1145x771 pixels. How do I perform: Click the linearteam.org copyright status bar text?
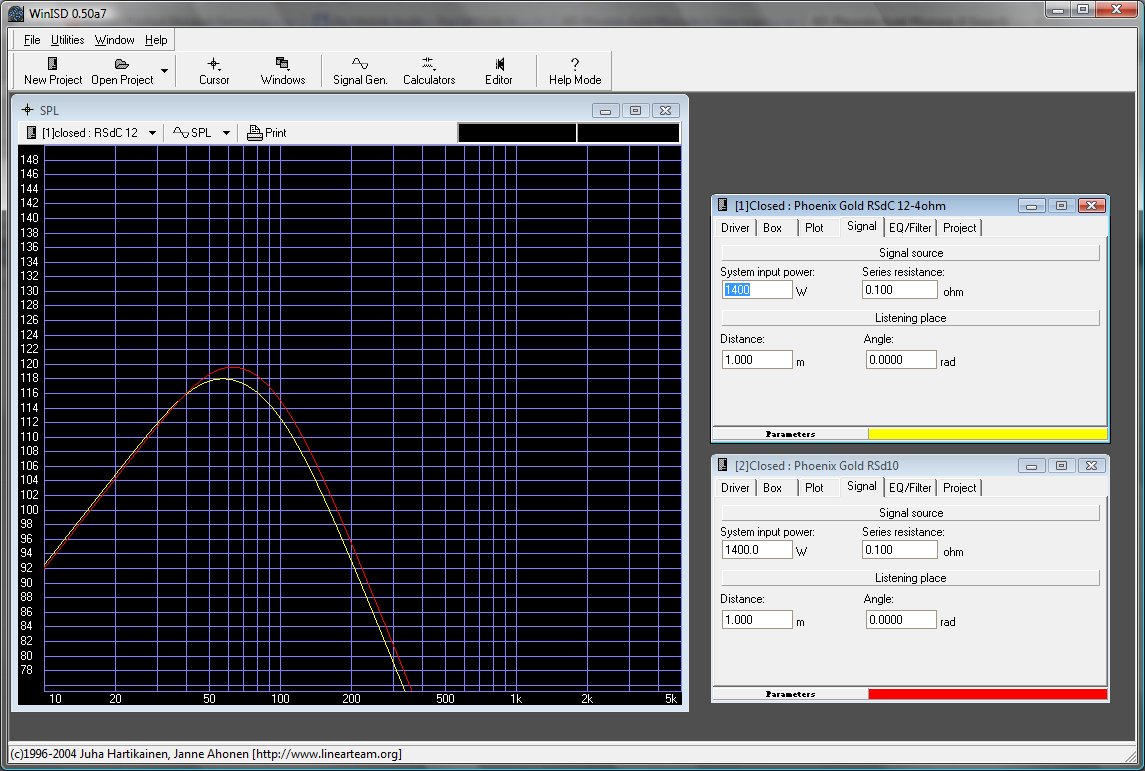coord(206,753)
